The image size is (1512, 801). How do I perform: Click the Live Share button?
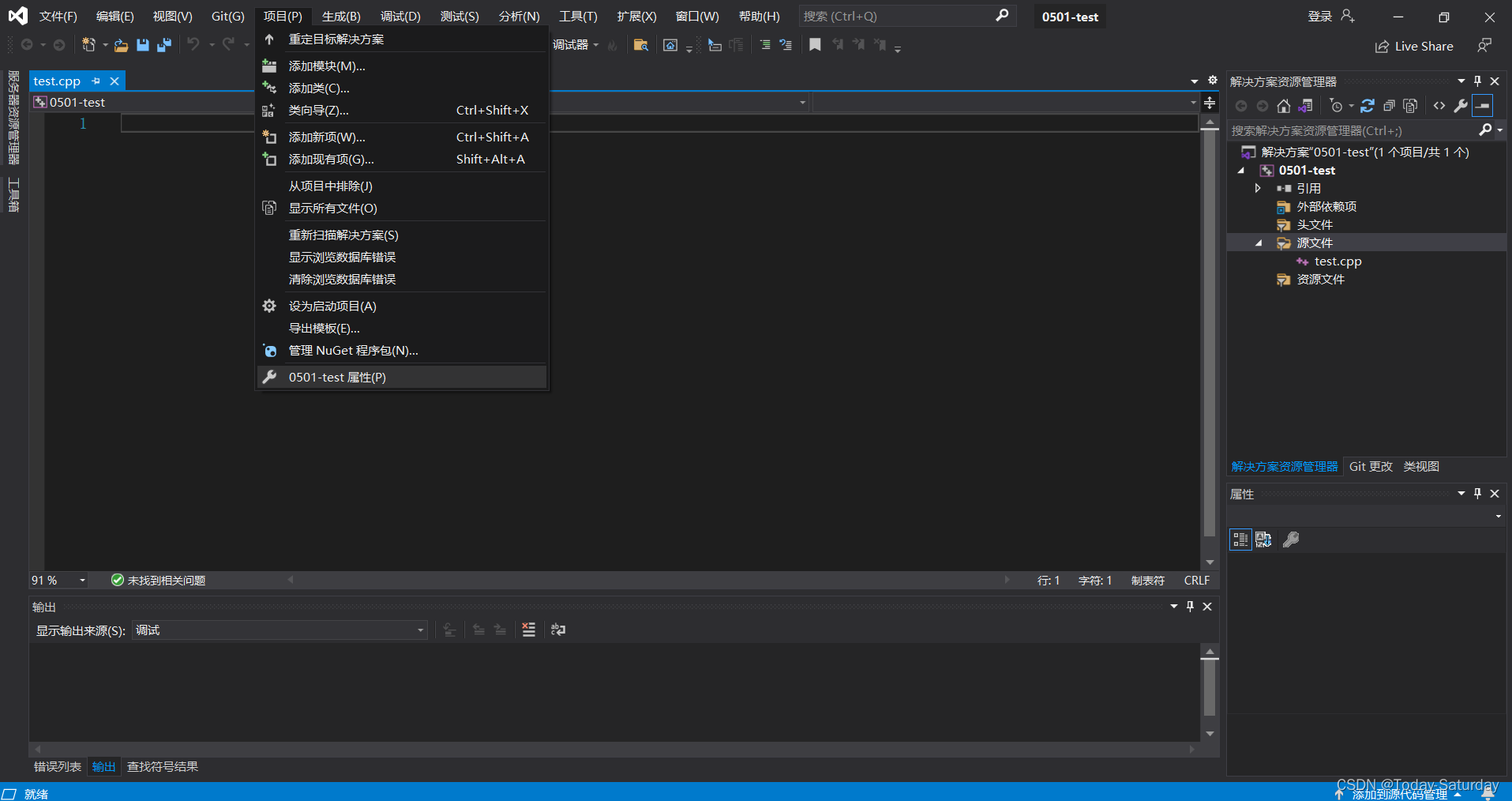pyautogui.click(x=1414, y=46)
